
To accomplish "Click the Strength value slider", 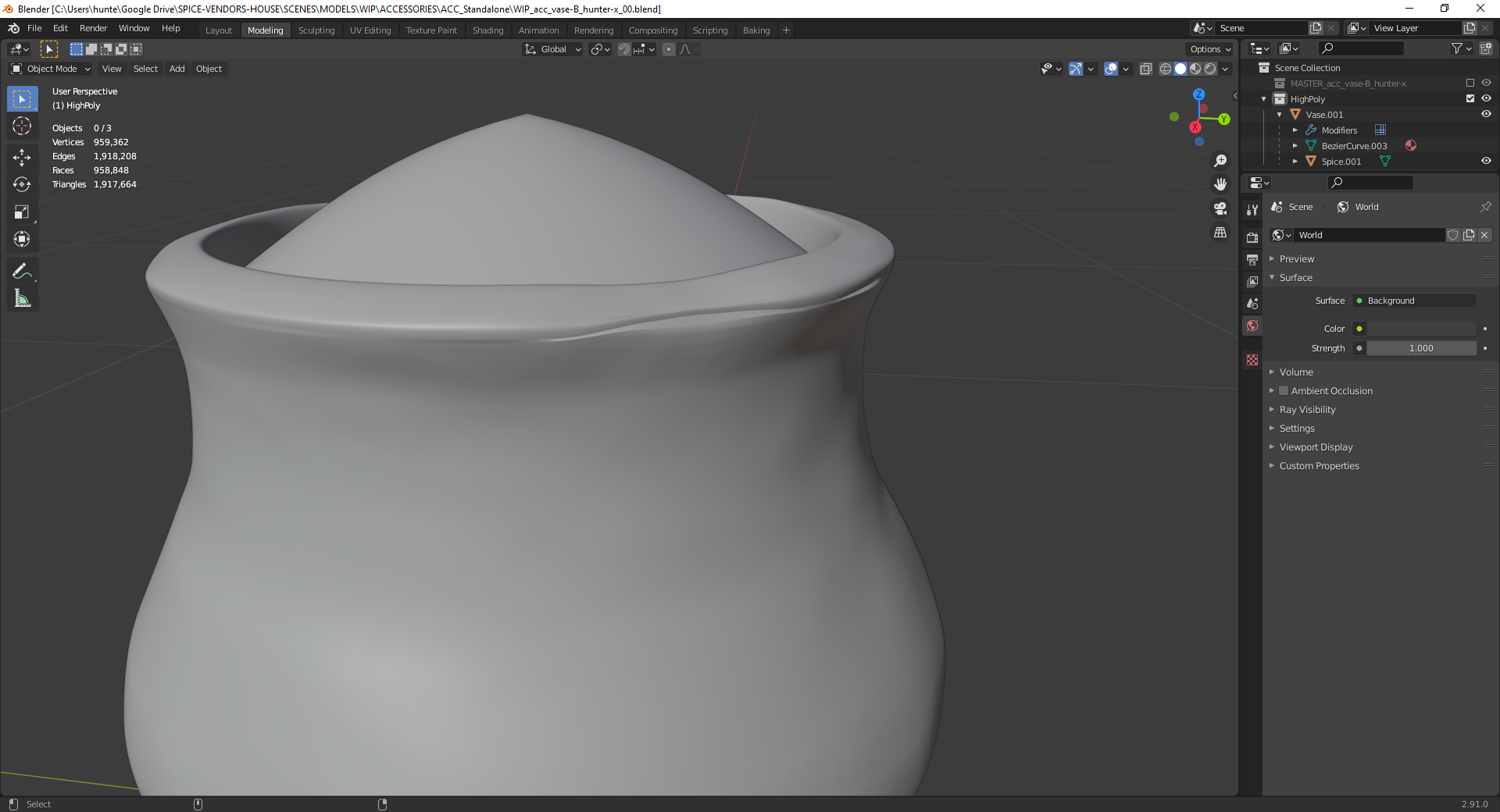I will [x=1422, y=348].
